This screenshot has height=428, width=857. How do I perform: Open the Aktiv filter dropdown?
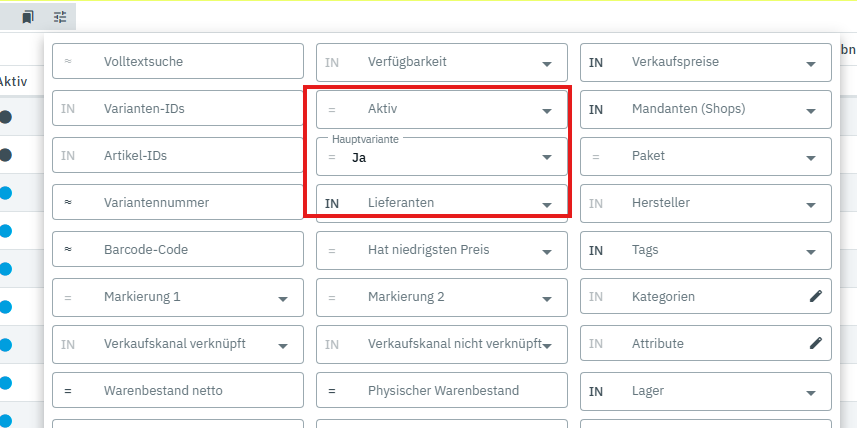click(x=546, y=110)
